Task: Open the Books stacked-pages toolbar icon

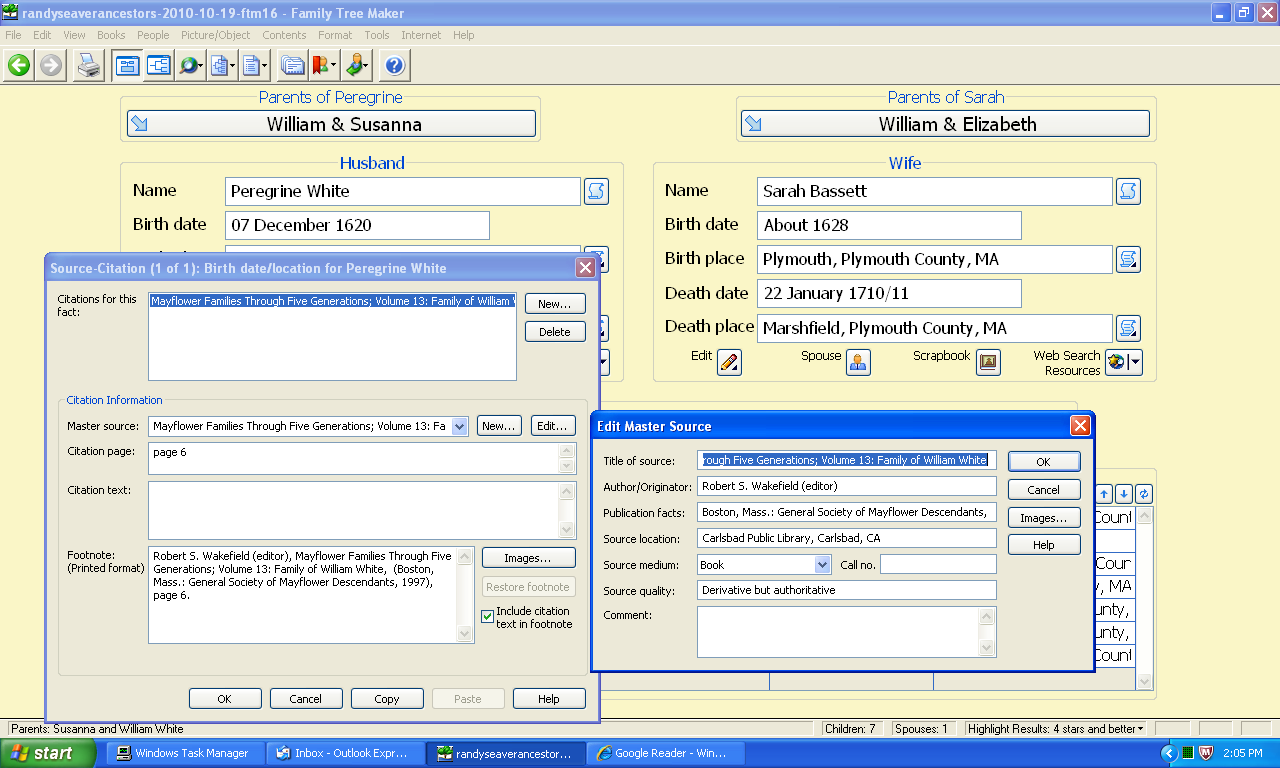Action: pos(293,66)
